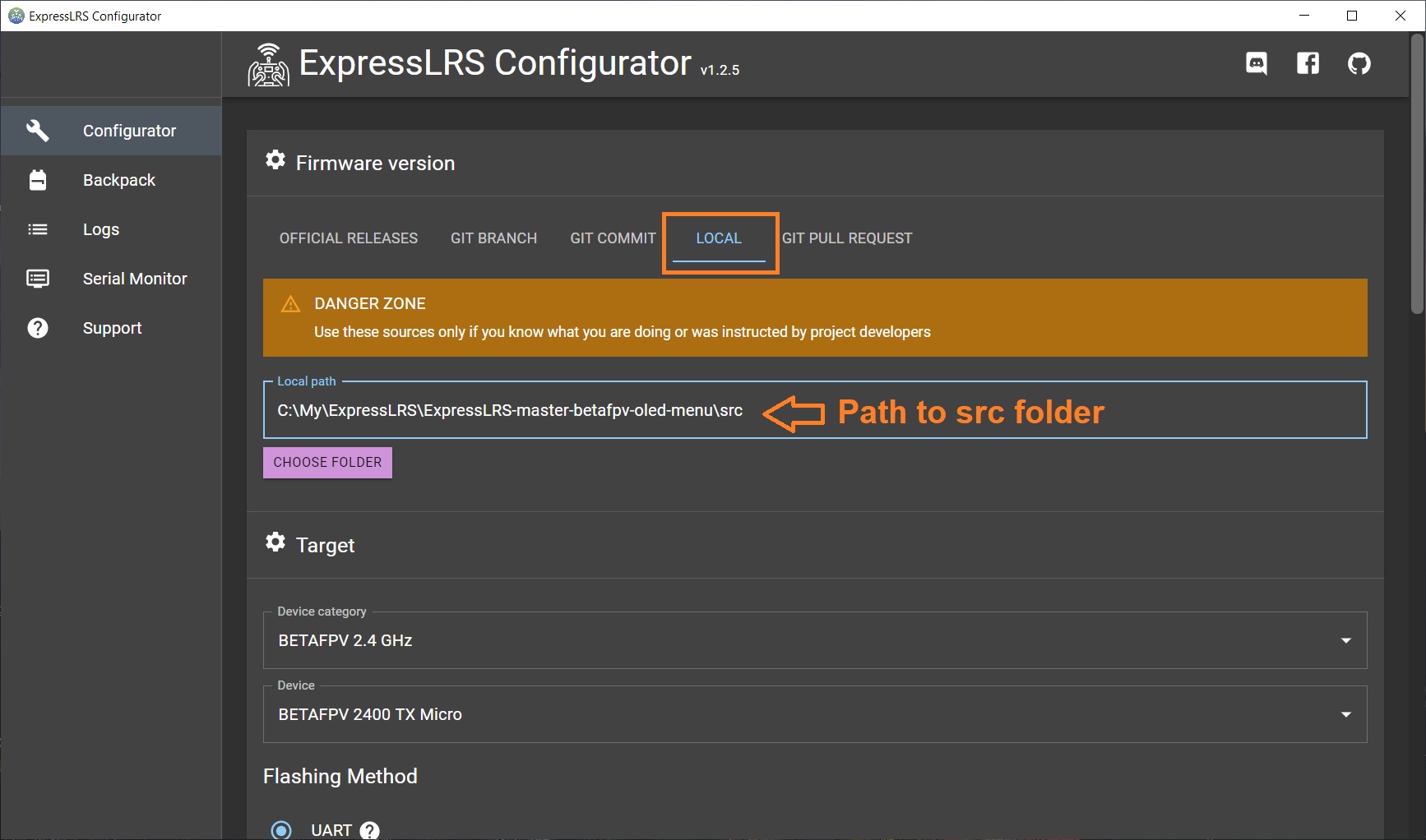The height and width of the screenshot is (840, 1426).
Task: Click the Logs list icon
Action: [x=38, y=229]
